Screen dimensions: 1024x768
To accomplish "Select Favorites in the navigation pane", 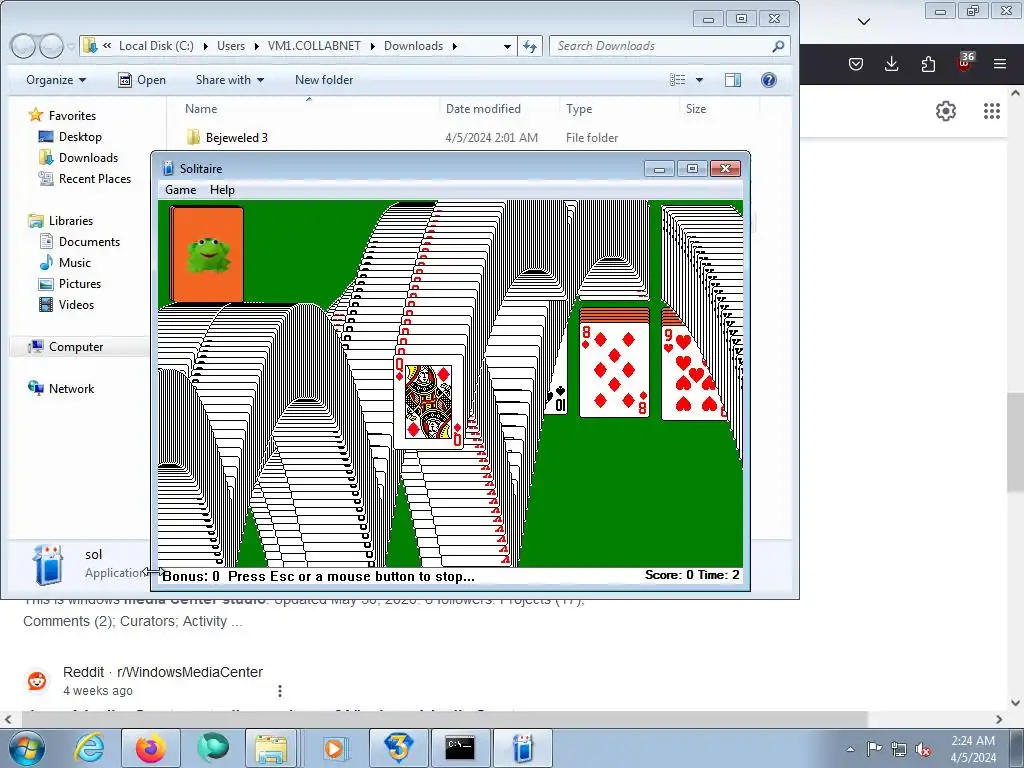I will point(72,116).
